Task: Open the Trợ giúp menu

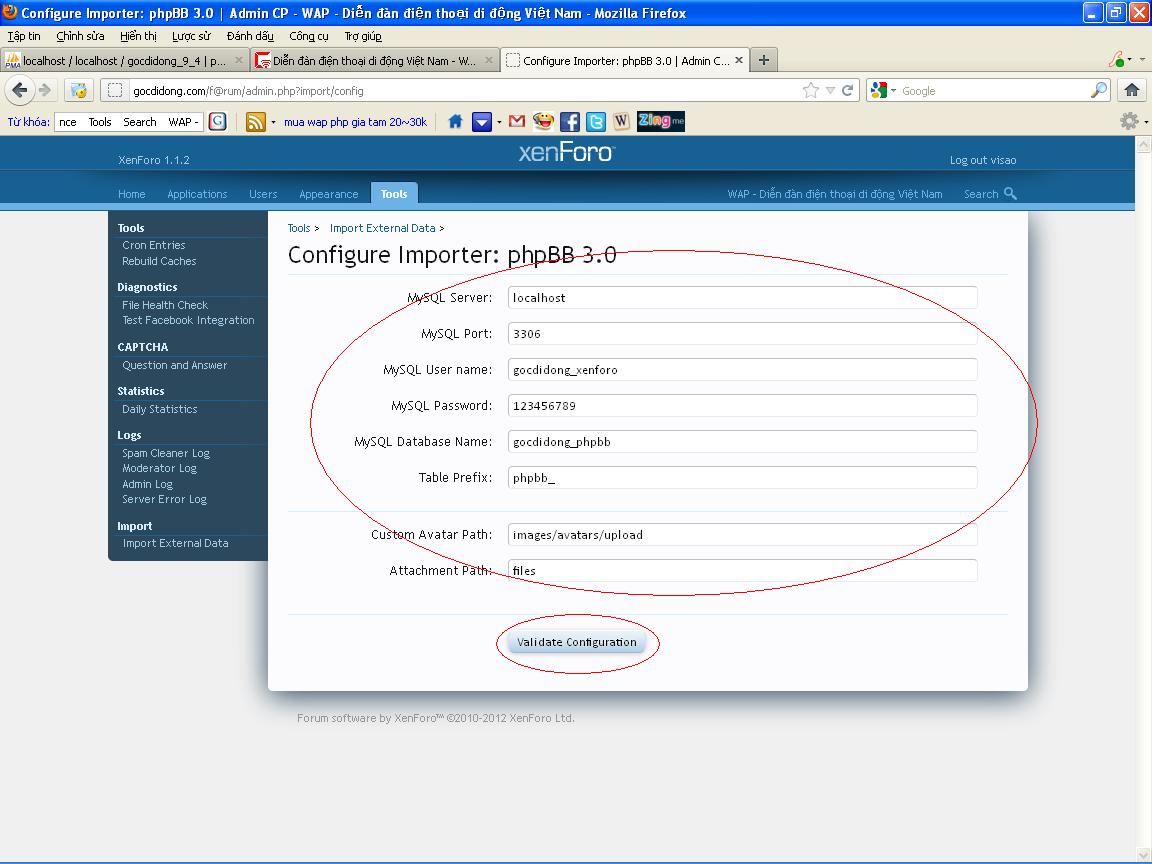Action: (363, 36)
